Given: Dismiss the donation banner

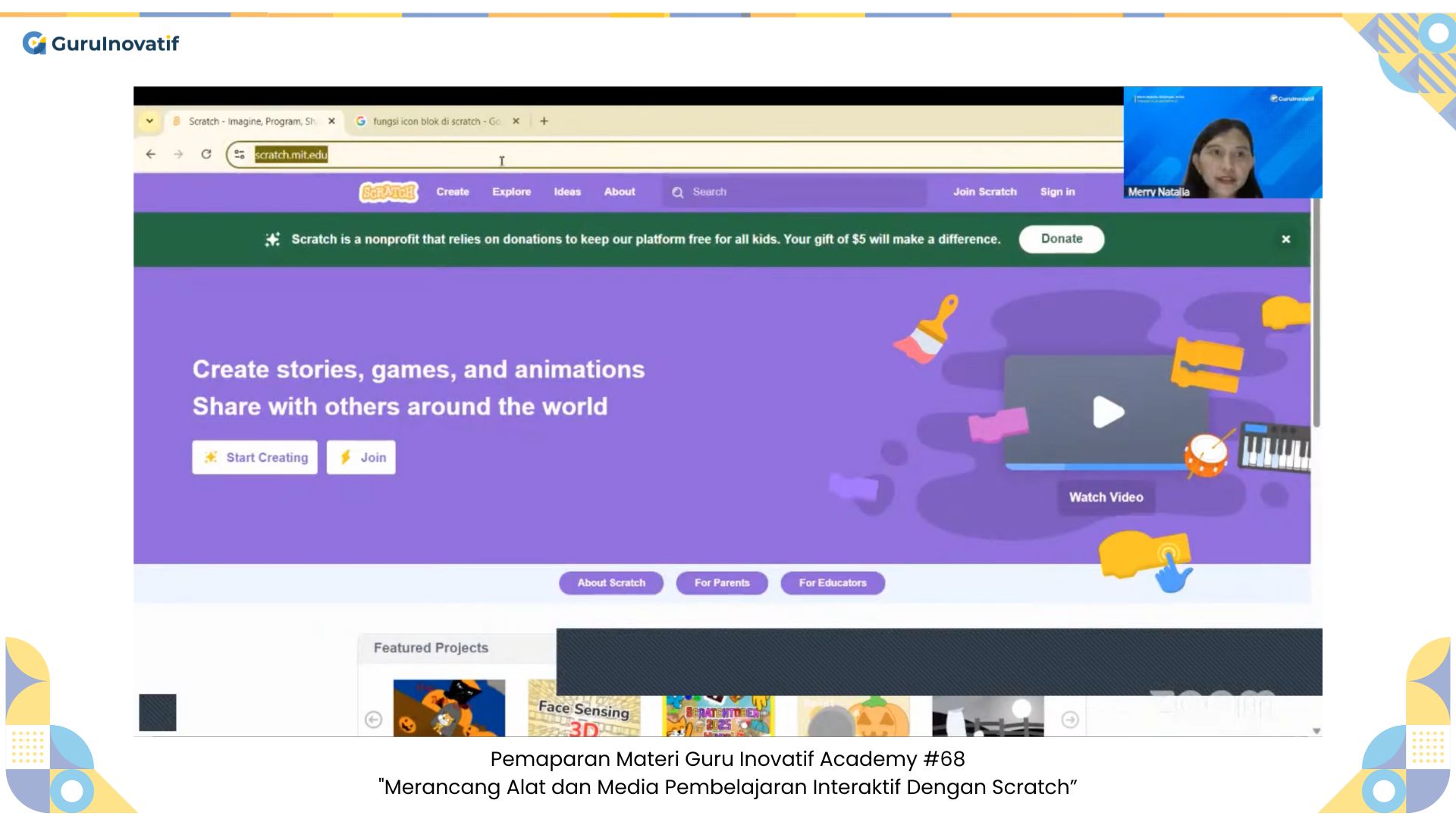Looking at the screenshot, I should point(1286,239).
